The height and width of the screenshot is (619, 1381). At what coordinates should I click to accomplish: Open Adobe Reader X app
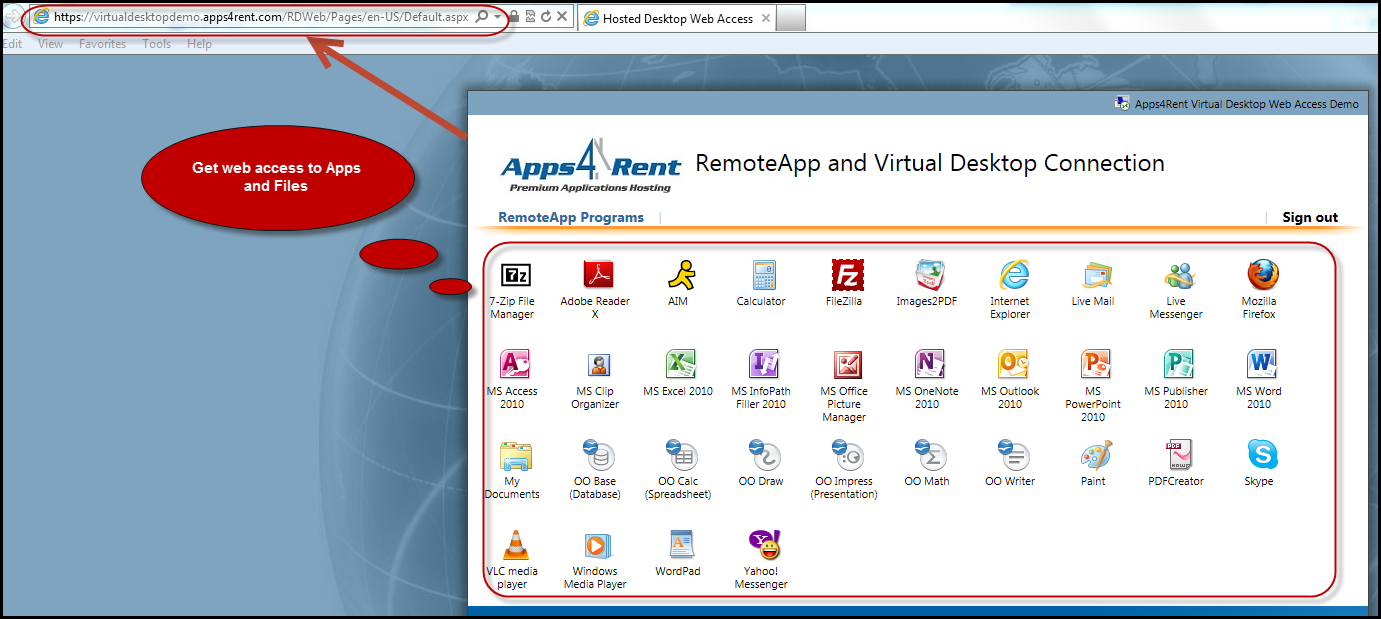pyautogui.click(x=597, y=275)
